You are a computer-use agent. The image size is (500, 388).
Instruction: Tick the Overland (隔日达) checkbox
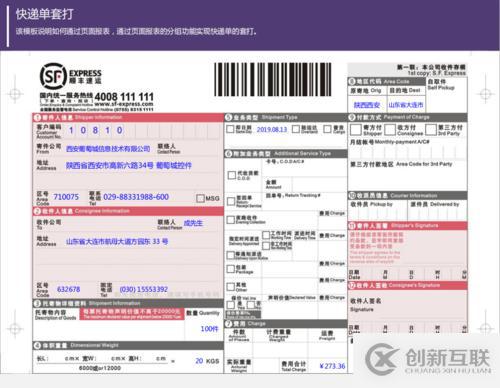tap(296, 129)
